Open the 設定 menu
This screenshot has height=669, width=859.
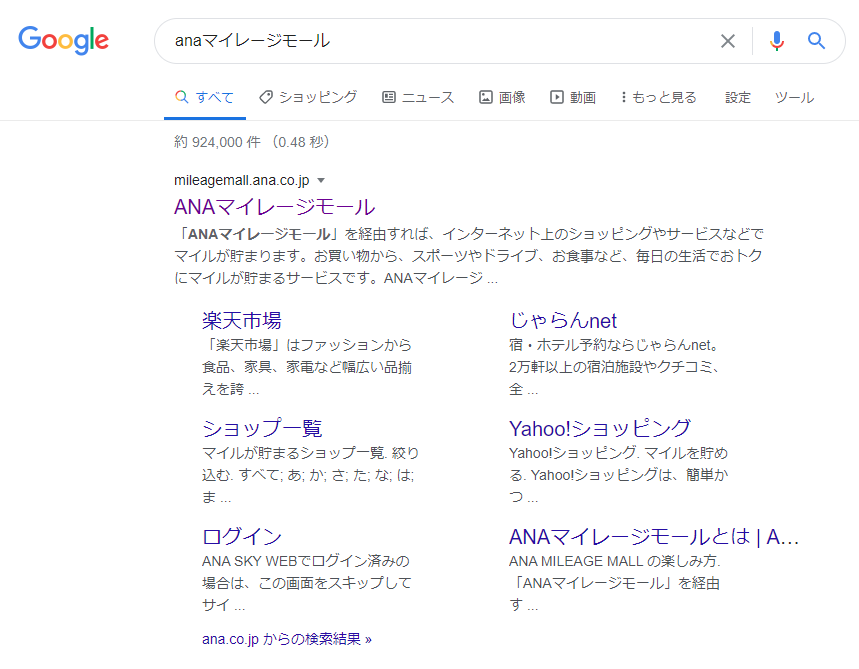point(738,97)
